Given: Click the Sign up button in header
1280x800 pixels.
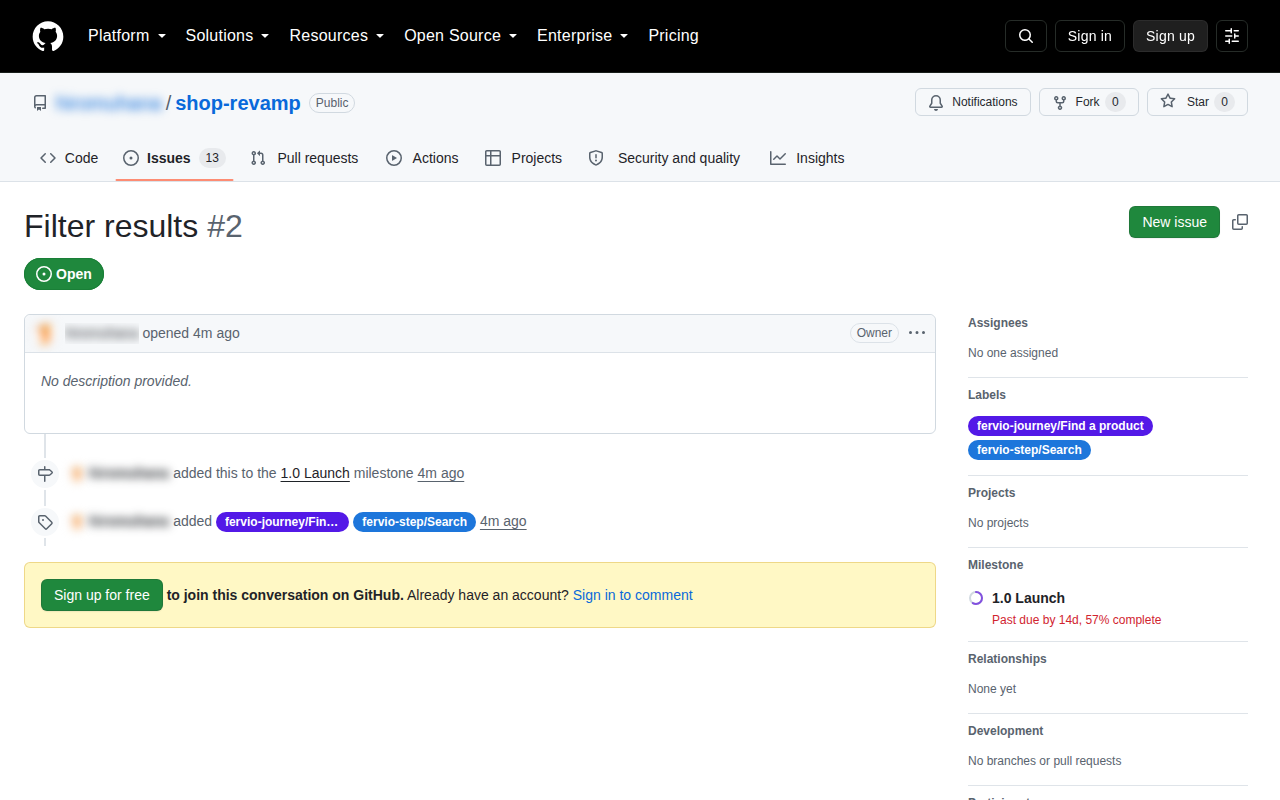Looking at the screenshot, I should (1170, 36).
